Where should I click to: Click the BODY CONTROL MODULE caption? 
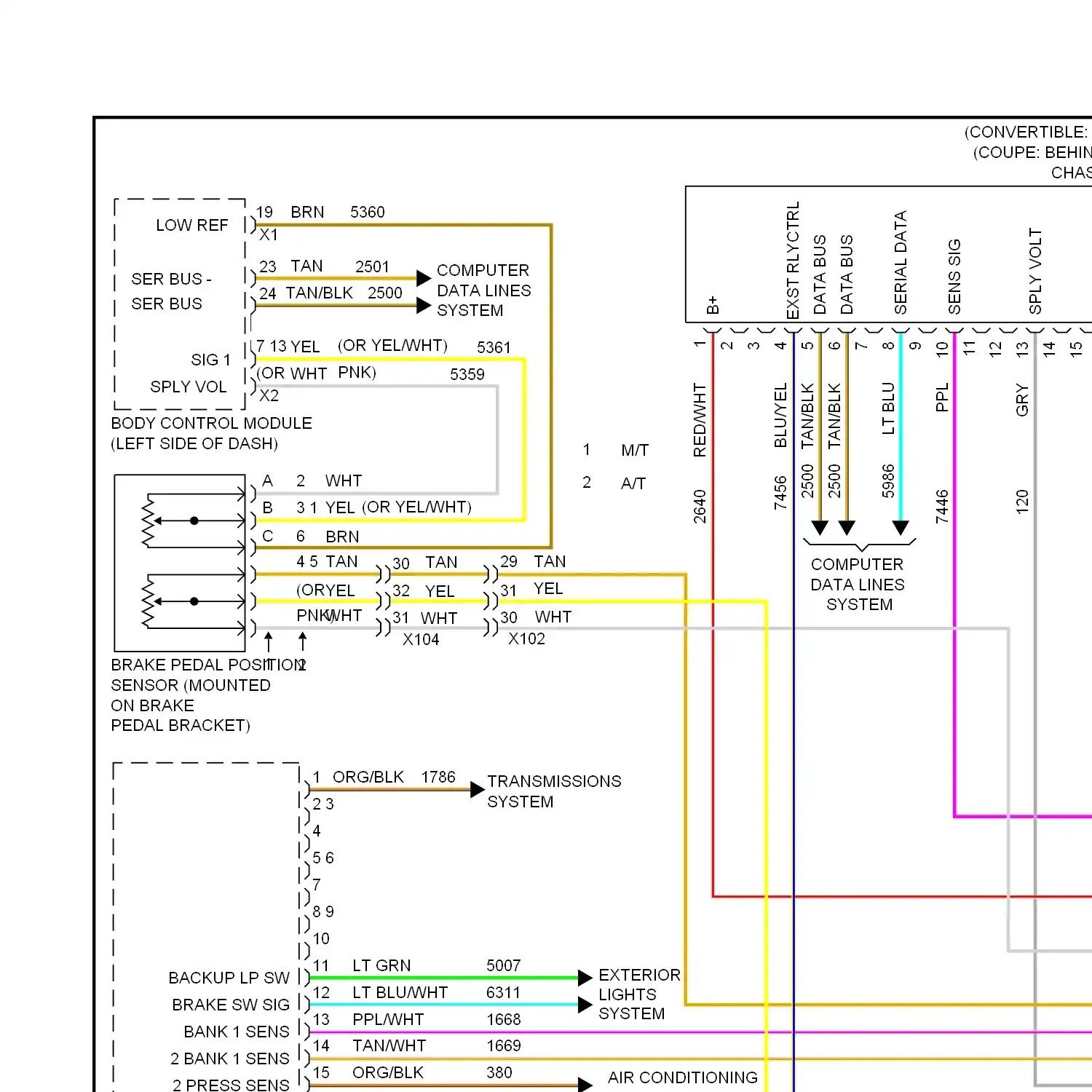[x=211, y=424]
